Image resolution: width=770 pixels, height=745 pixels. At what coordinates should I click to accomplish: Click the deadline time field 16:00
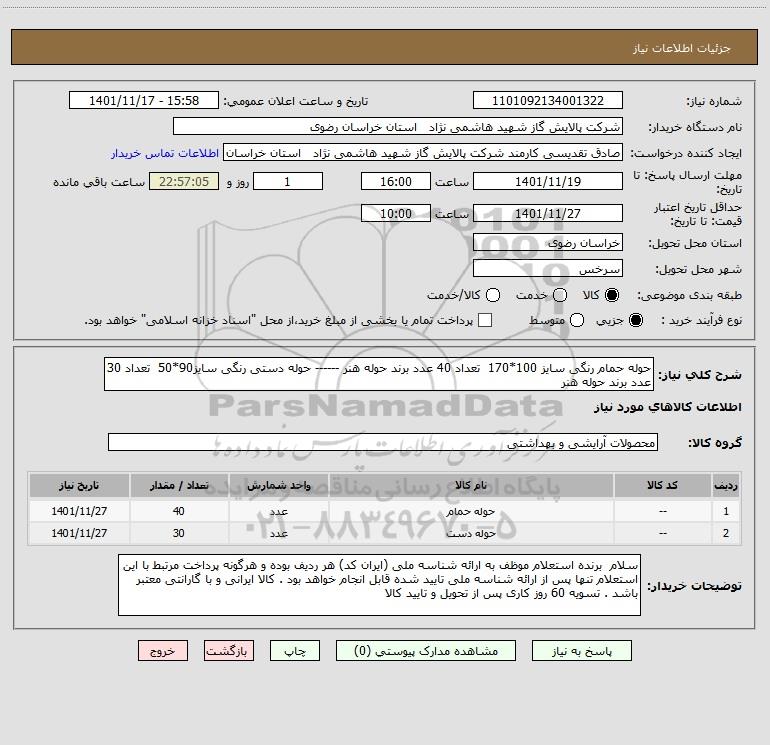[x=396, y=182]
